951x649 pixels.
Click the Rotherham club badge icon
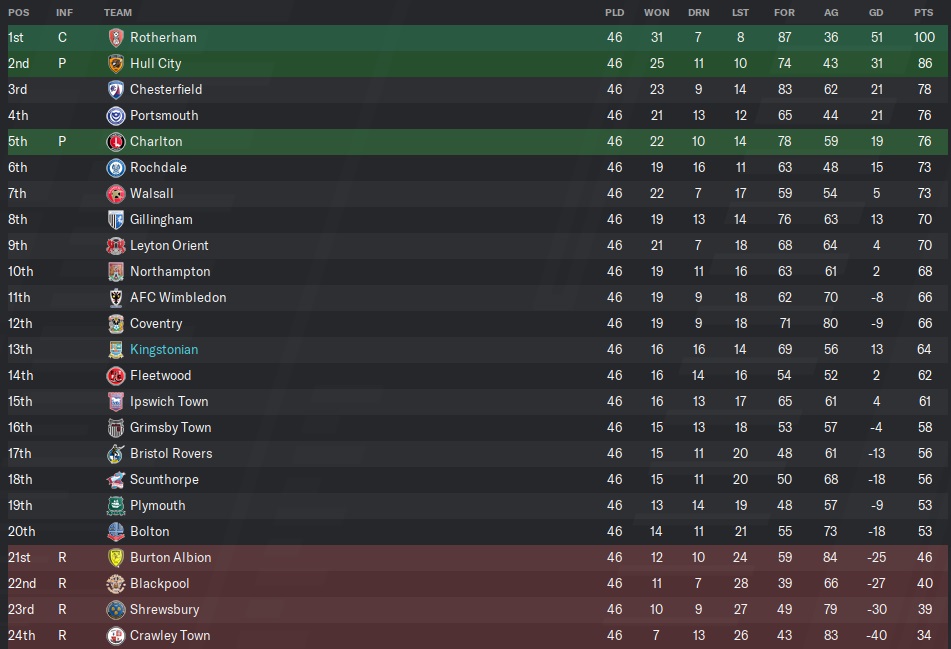[115, 37]
